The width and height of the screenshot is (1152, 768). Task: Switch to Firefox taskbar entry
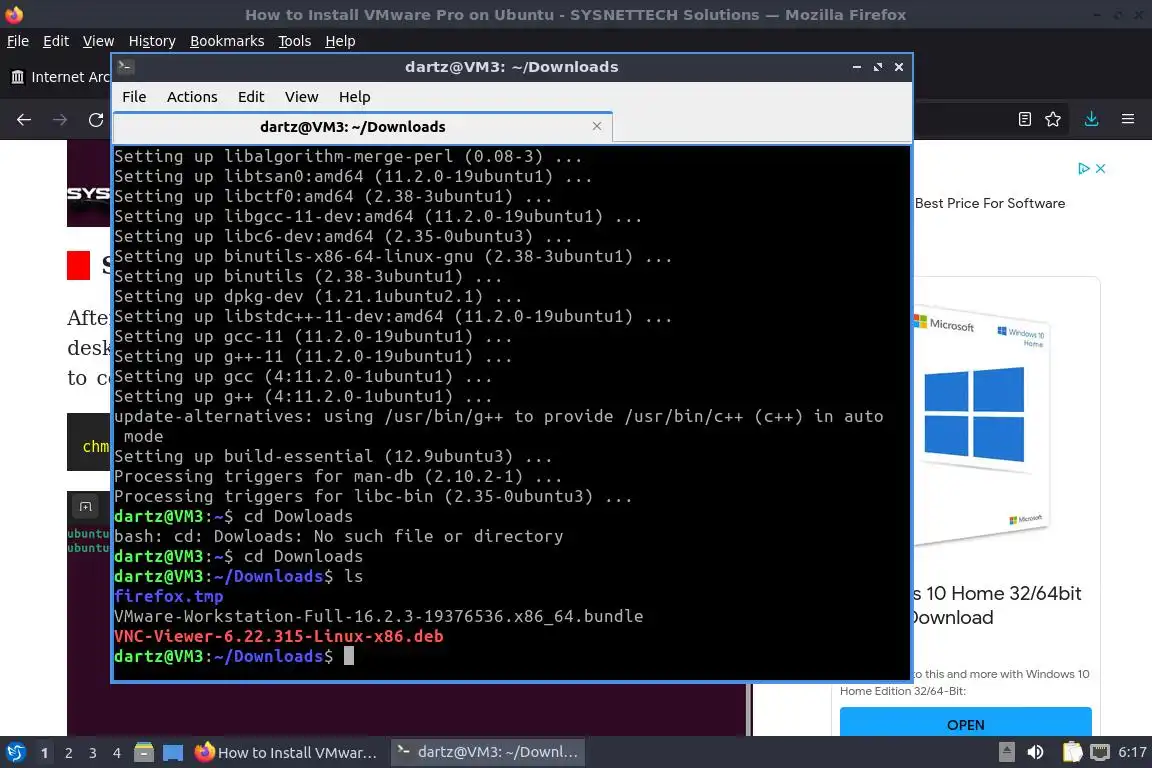pos(287,753)
